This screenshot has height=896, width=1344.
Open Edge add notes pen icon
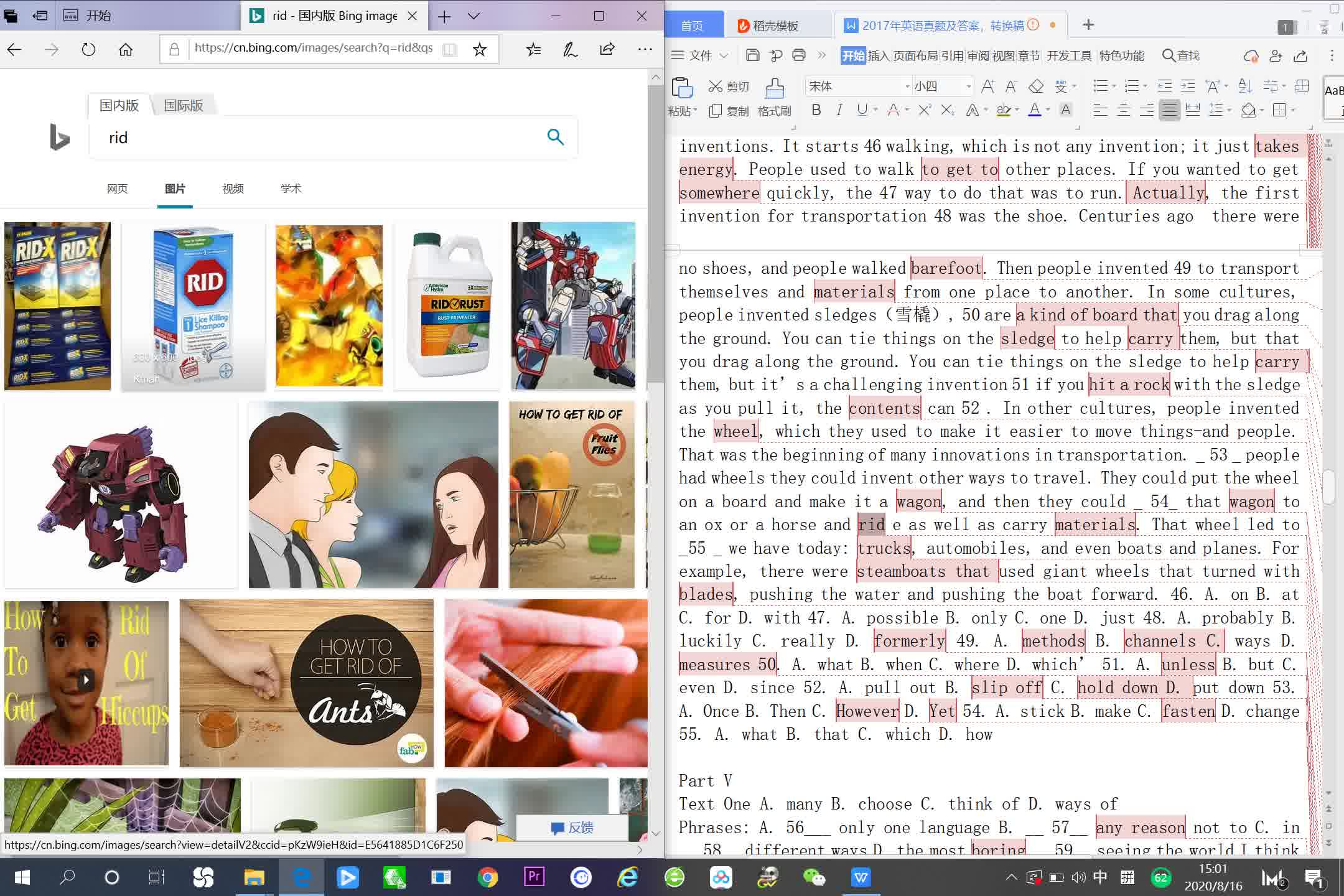point(570,49)
